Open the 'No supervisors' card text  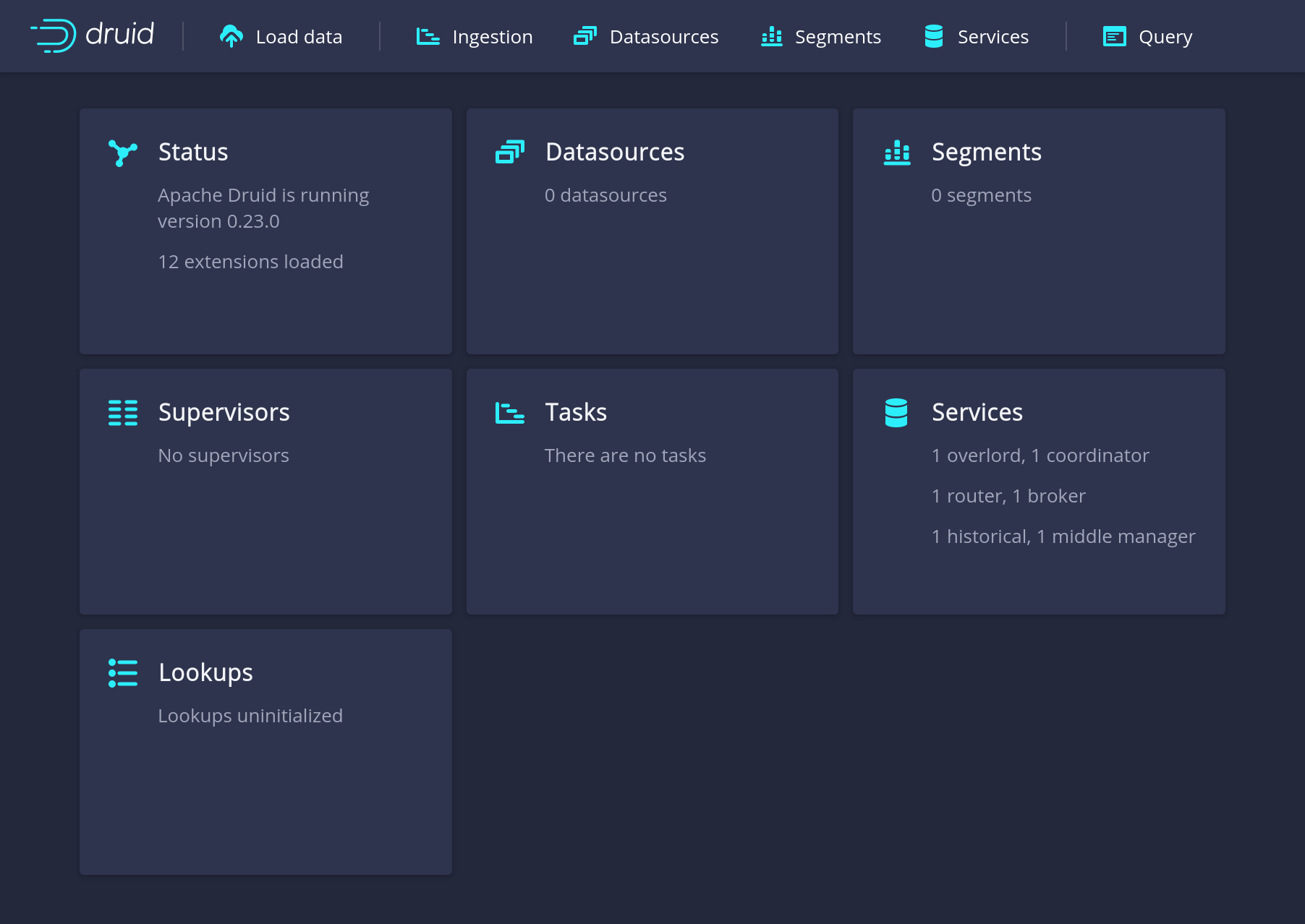tap(224, 455)
